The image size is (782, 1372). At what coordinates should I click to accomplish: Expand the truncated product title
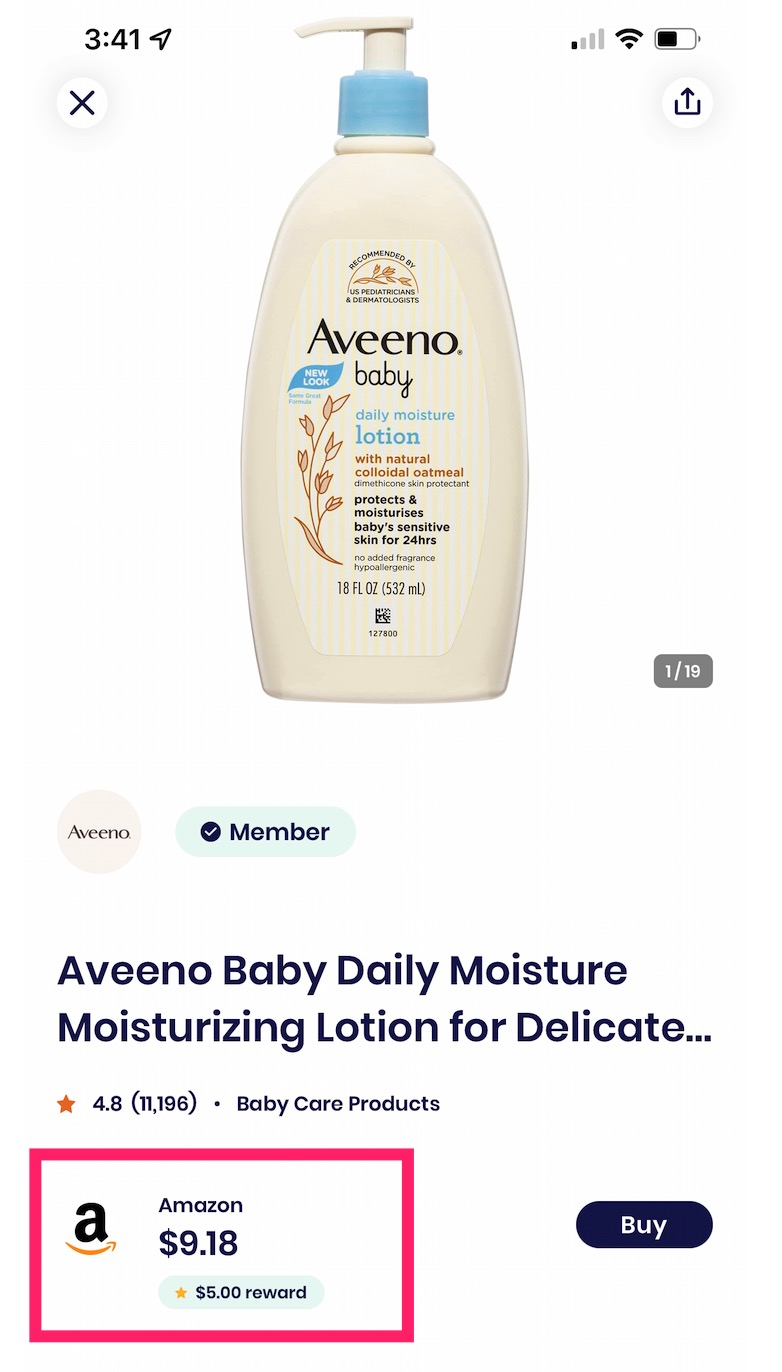pyautogui.click(x=385, y=999)
